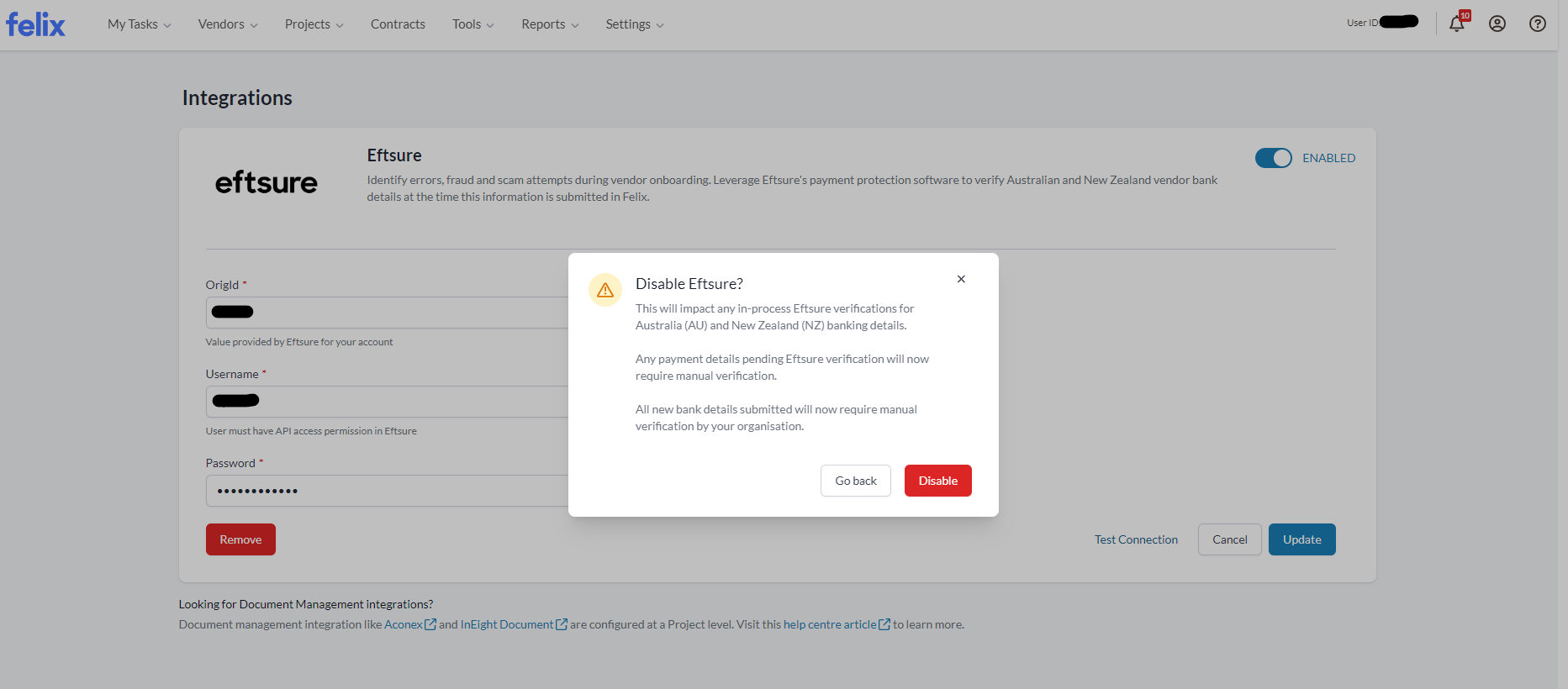Click the yellow warning triangle icon
The height and width of the screenshot is (689, 1568).
tap(605, 290)
